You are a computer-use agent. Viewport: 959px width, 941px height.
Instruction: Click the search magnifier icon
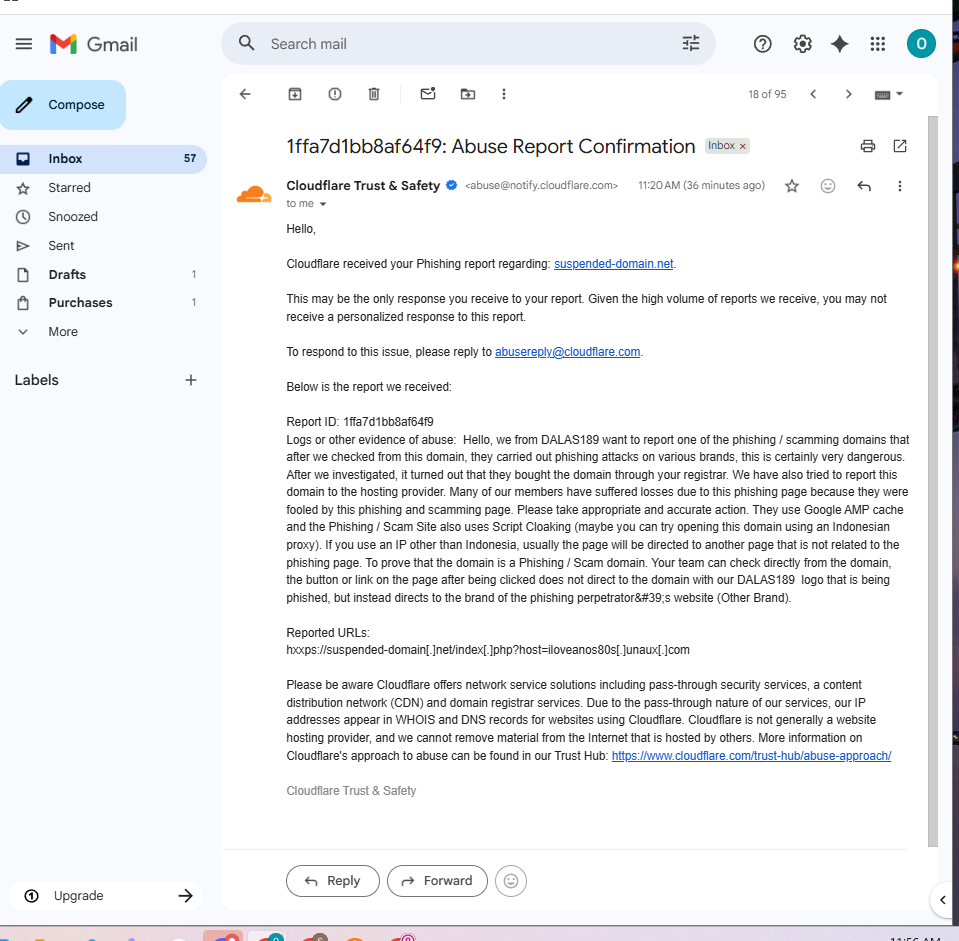pyautogui.click(x=246, y=43)
